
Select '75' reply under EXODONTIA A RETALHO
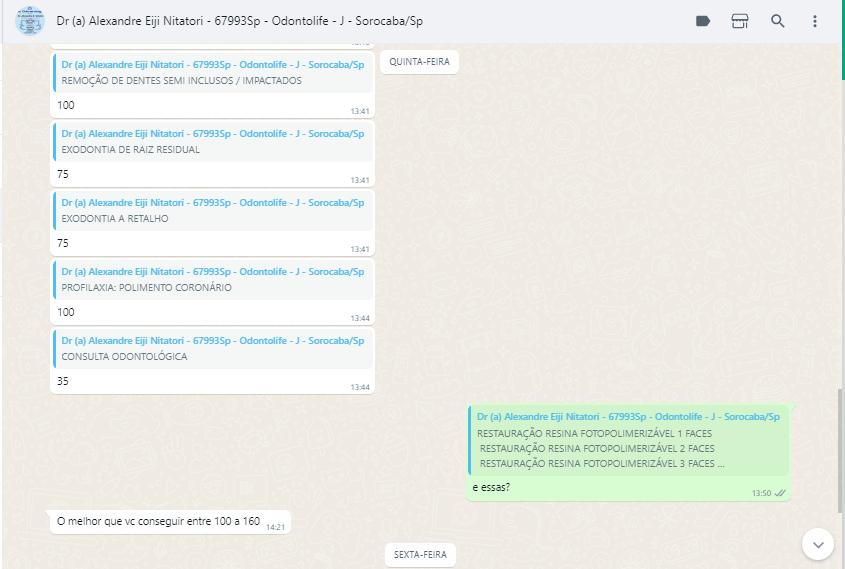[63, 243]
